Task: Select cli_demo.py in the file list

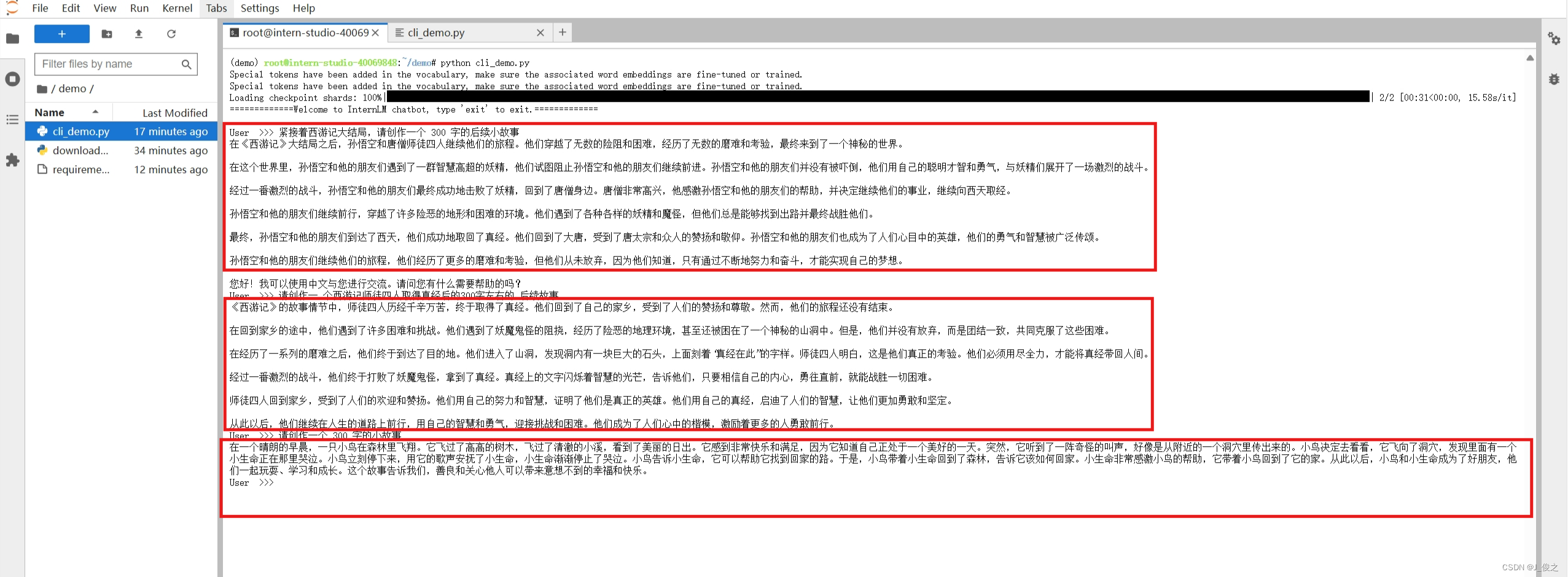Action: tap(122, 131)
